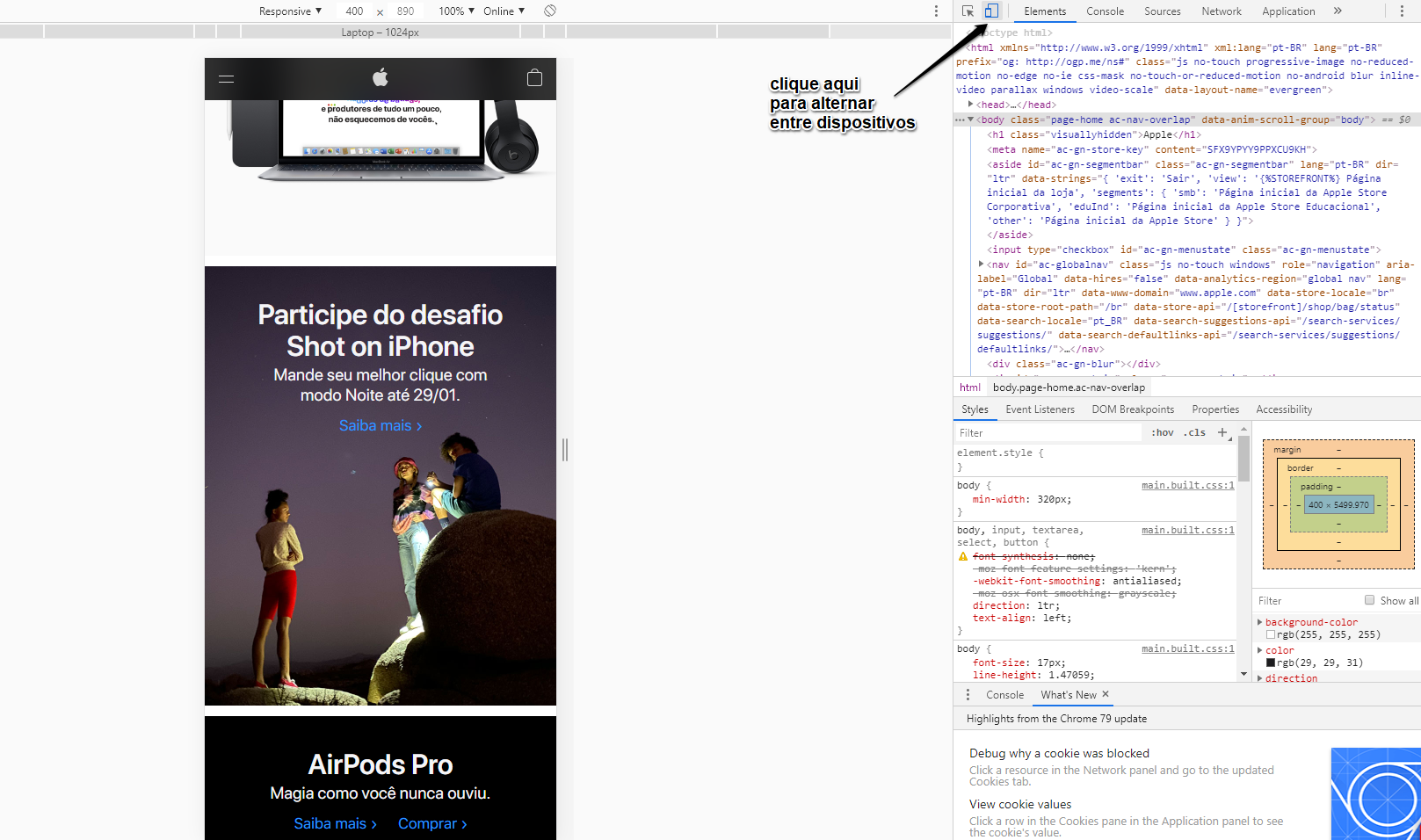1421x840 pixels.
Task: Open the Console drawer tab
Action: (x=1004, y=695)
